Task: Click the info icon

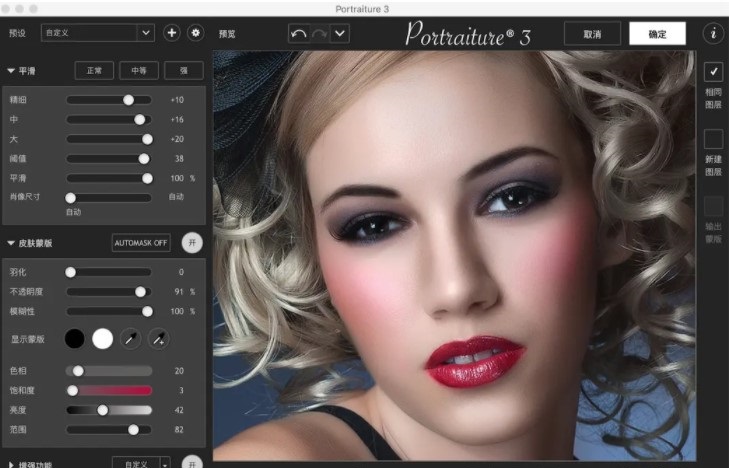Action: 713,33
